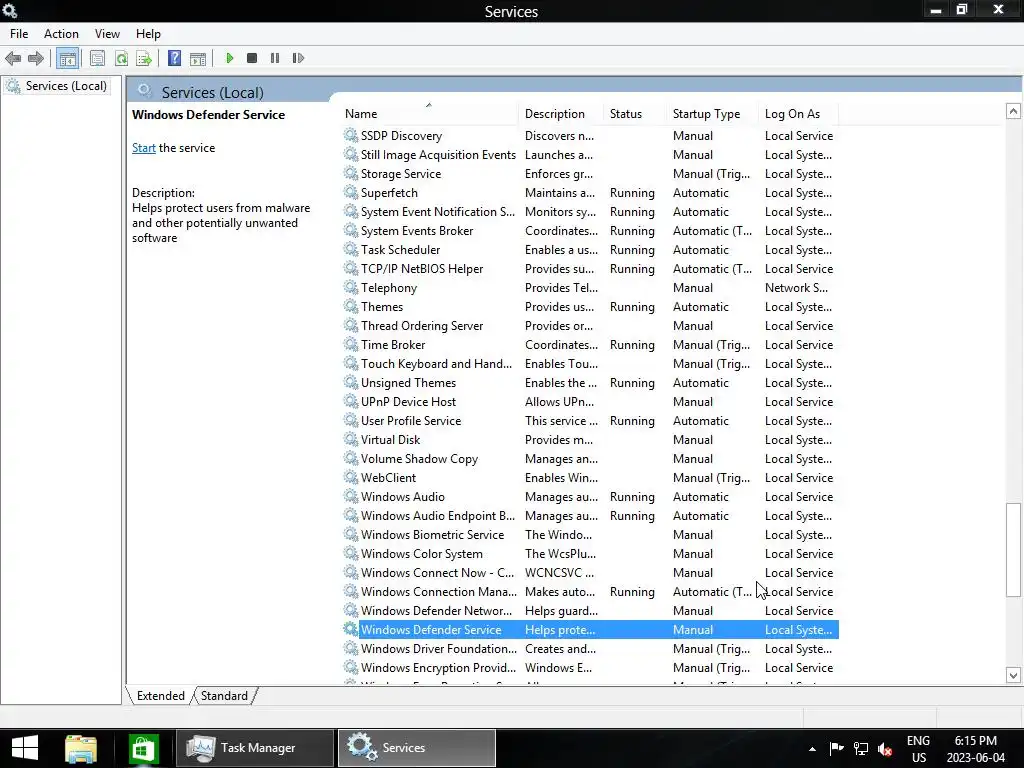Image resolution: width=1024 pixels, height=768 pixels.
Task: Select the Windows Color System service
Action: [422, 554]
